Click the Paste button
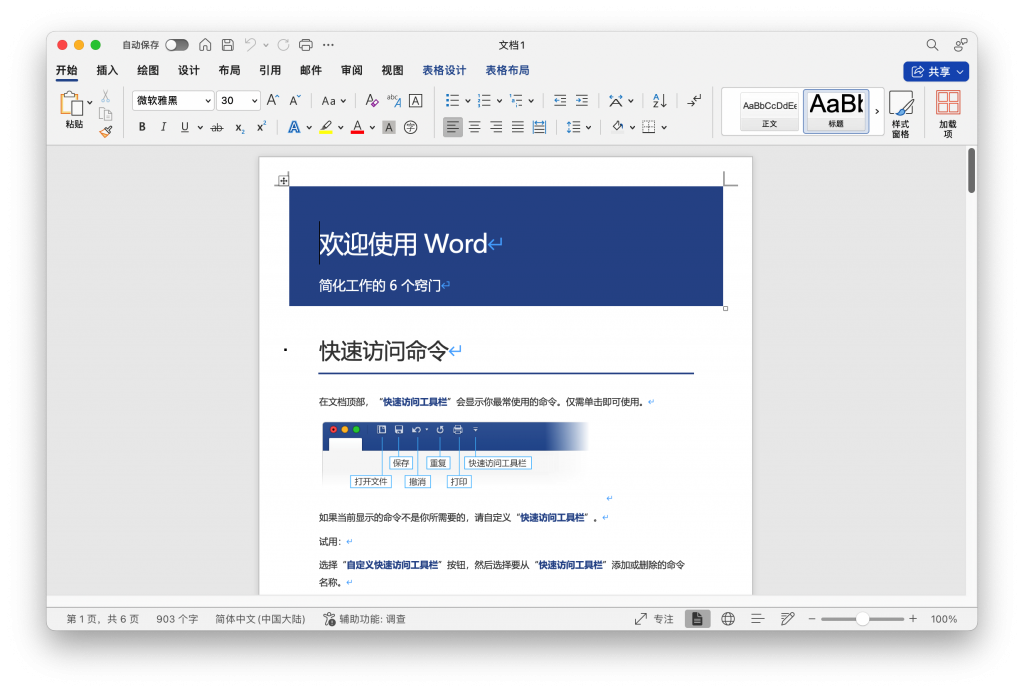This screenshot has height=692, width=1024. coord(72,110)
